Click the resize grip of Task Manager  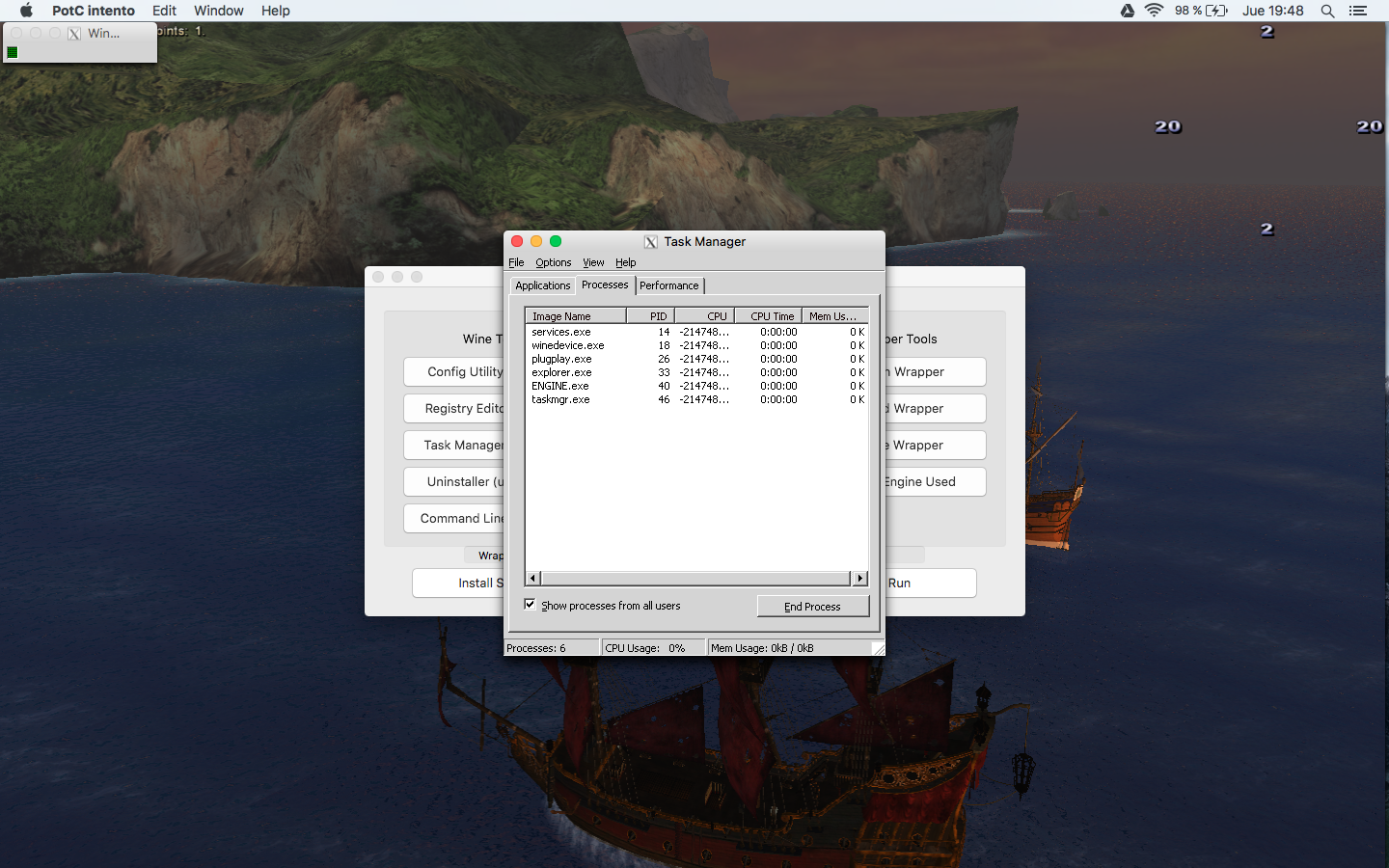click(878, 649)
